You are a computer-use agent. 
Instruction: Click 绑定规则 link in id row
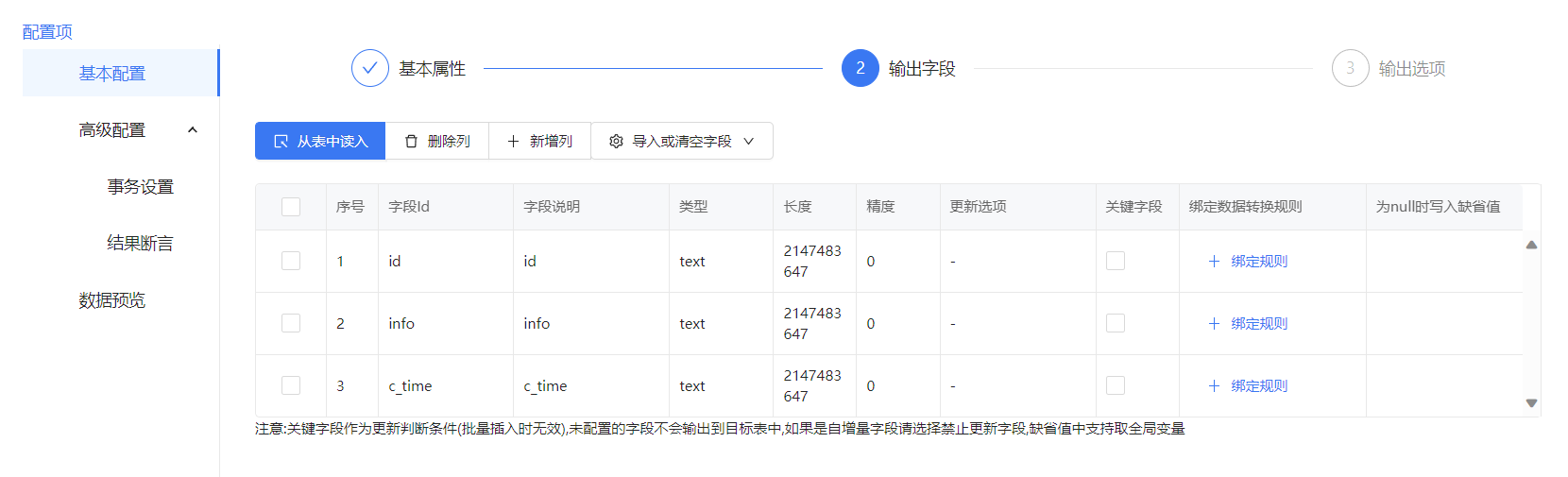pyautogui.click(x=1259, y=262)
